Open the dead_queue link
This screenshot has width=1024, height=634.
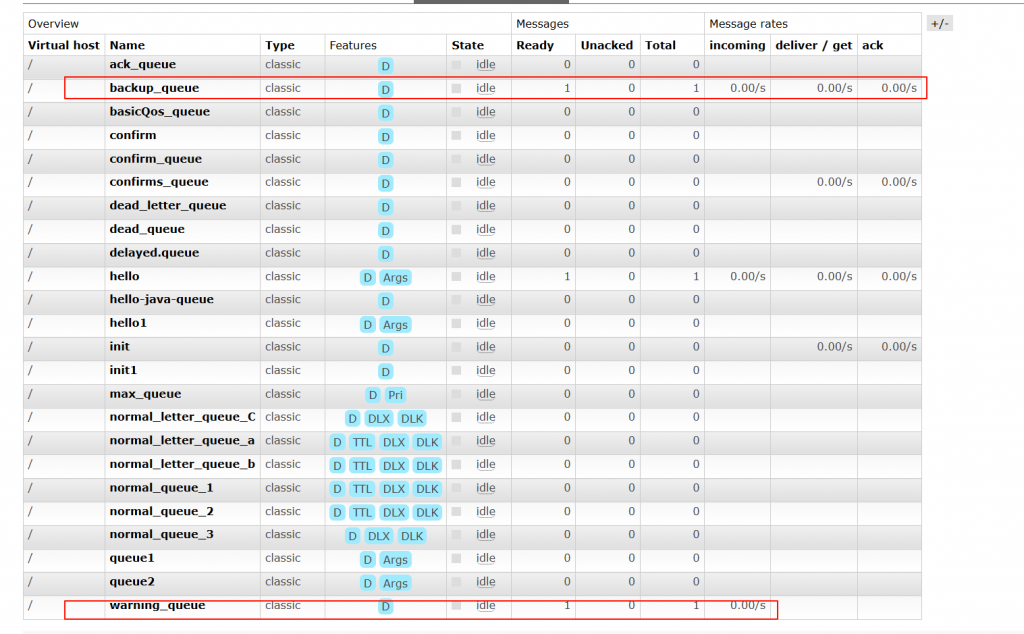[x=147, y=229]
